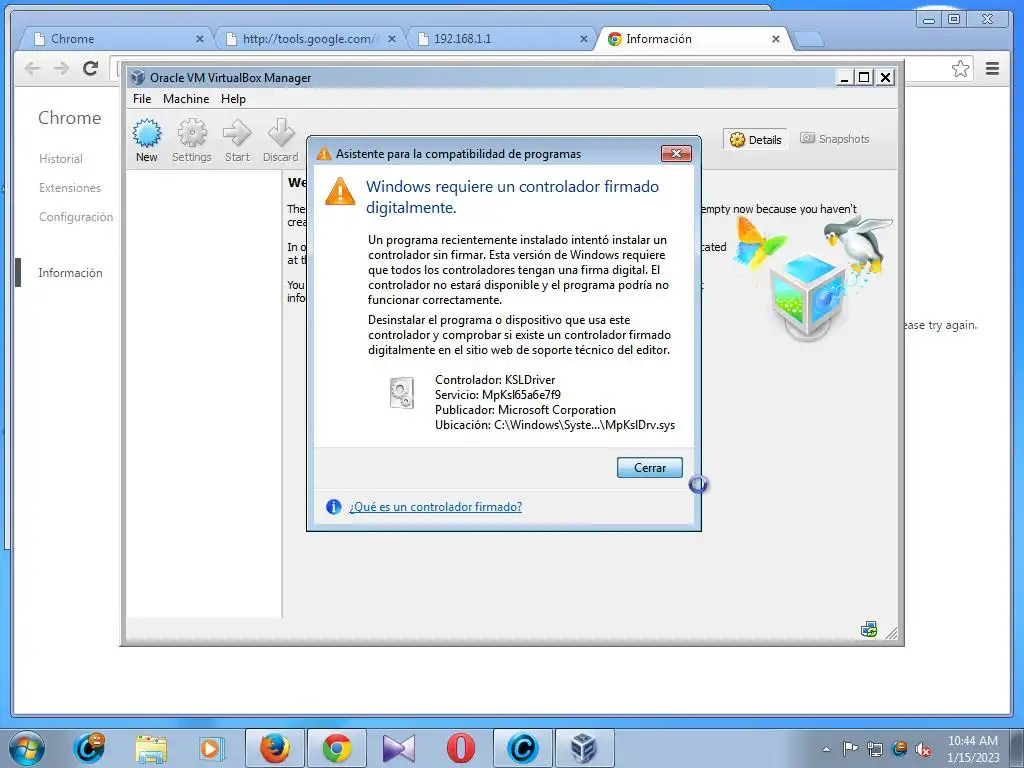
Task: Close the tools.google.com tab
Action: [x=392, y=39]
